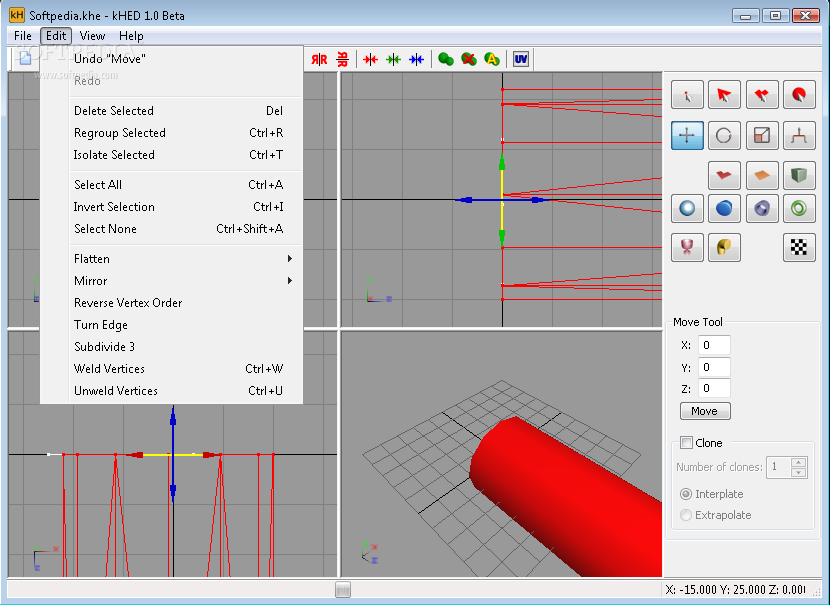This screenshot has width=830, height=605.
Task: Click the Move Tool Y input field
Action: [x=714, y=367]
